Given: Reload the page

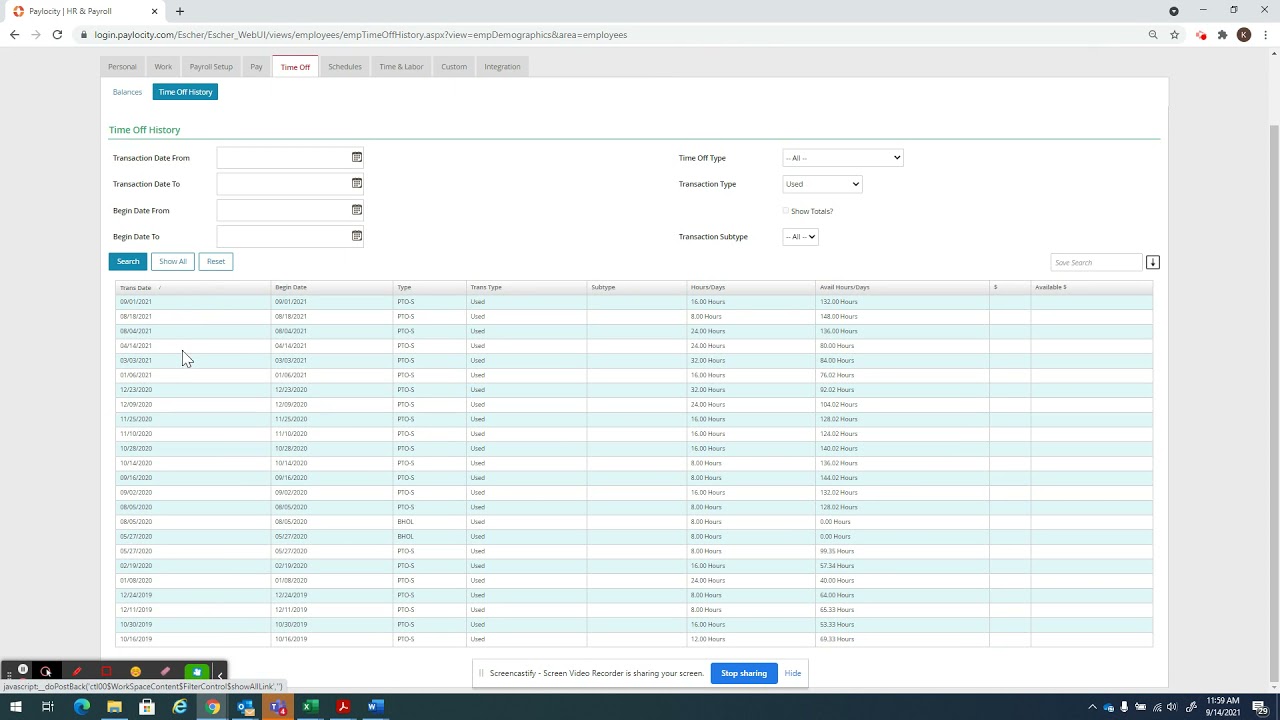Looking at the screenshot, I should tap(57, 35).
